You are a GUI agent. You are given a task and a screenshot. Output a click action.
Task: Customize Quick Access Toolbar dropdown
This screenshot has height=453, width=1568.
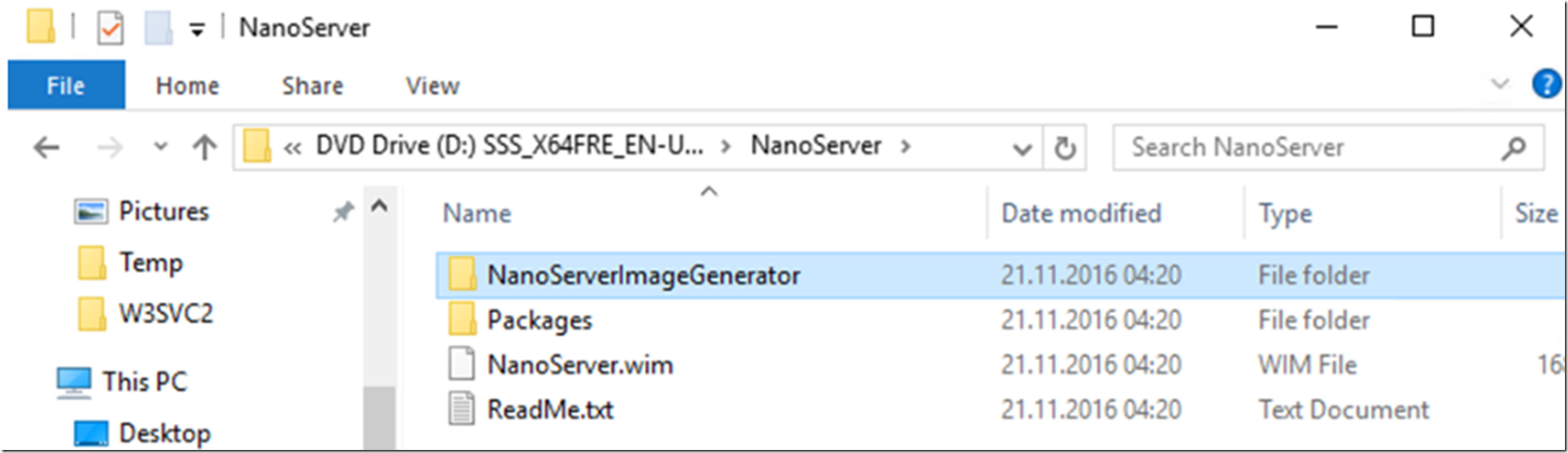(197, 30)
